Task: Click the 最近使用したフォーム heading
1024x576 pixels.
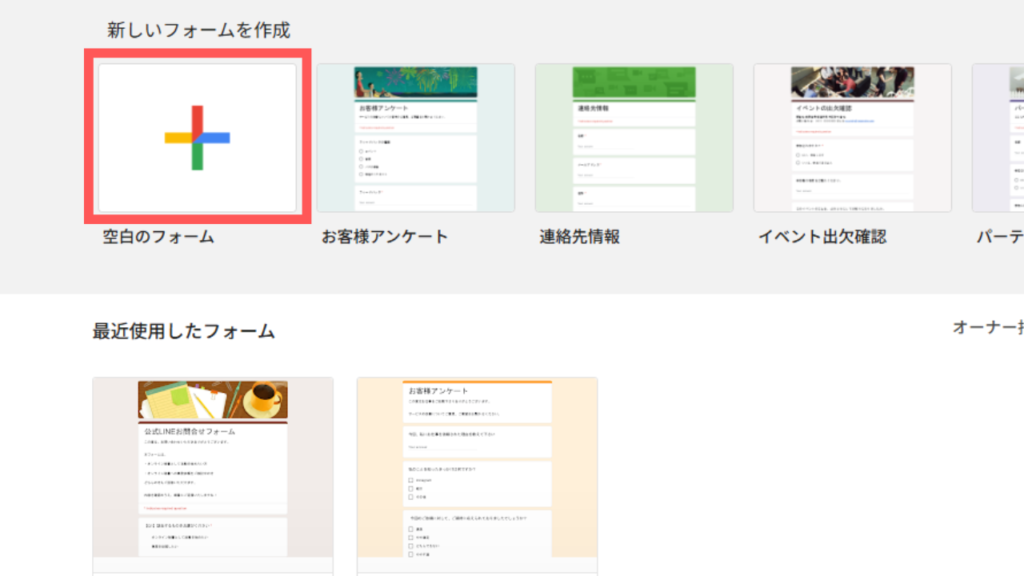Action: click(183, 331)
